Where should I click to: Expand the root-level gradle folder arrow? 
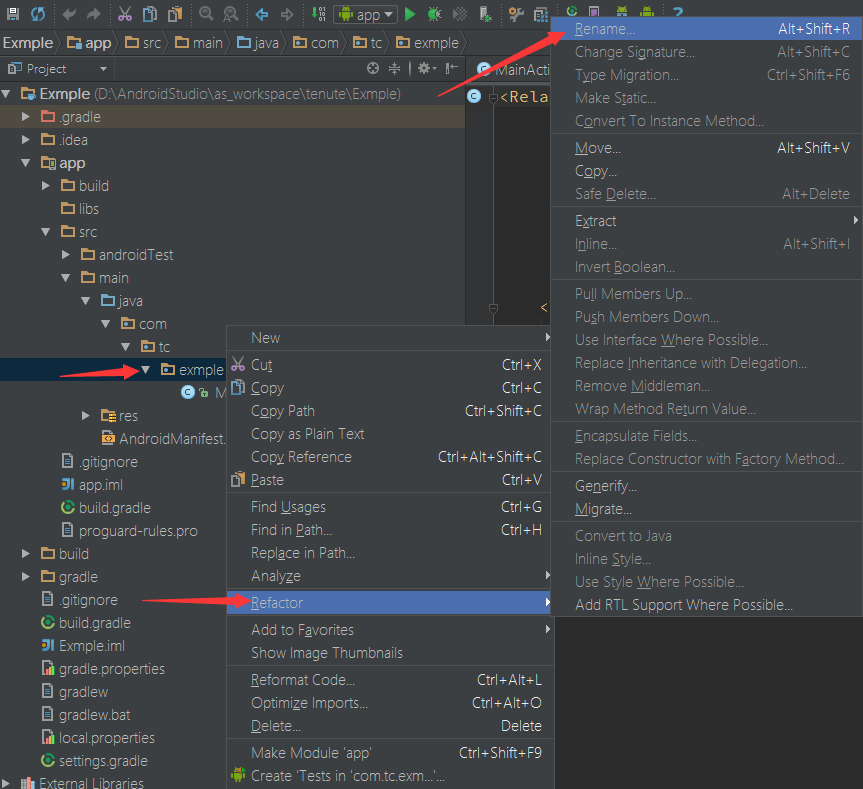pos(25,577)
